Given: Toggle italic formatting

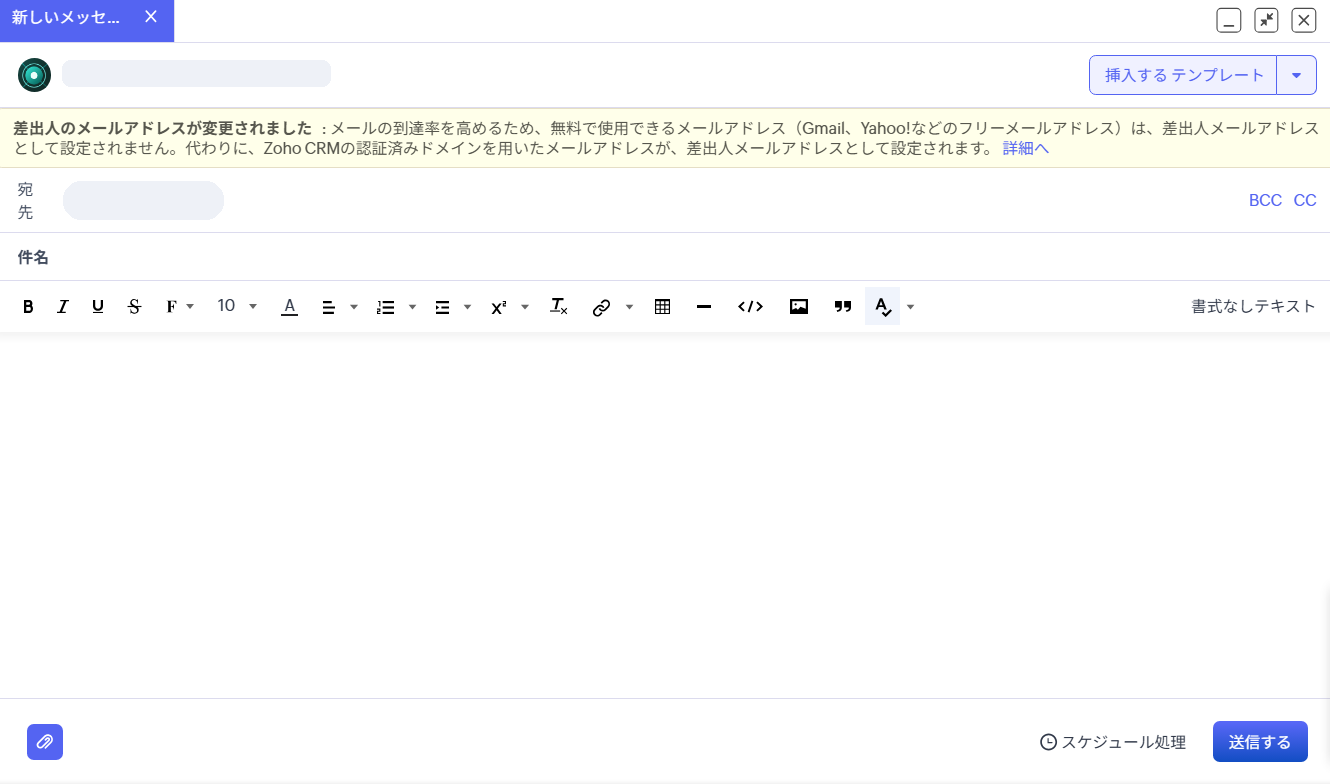Looking at the screenshot, I should pyautogui.click(x=63, y=307).
